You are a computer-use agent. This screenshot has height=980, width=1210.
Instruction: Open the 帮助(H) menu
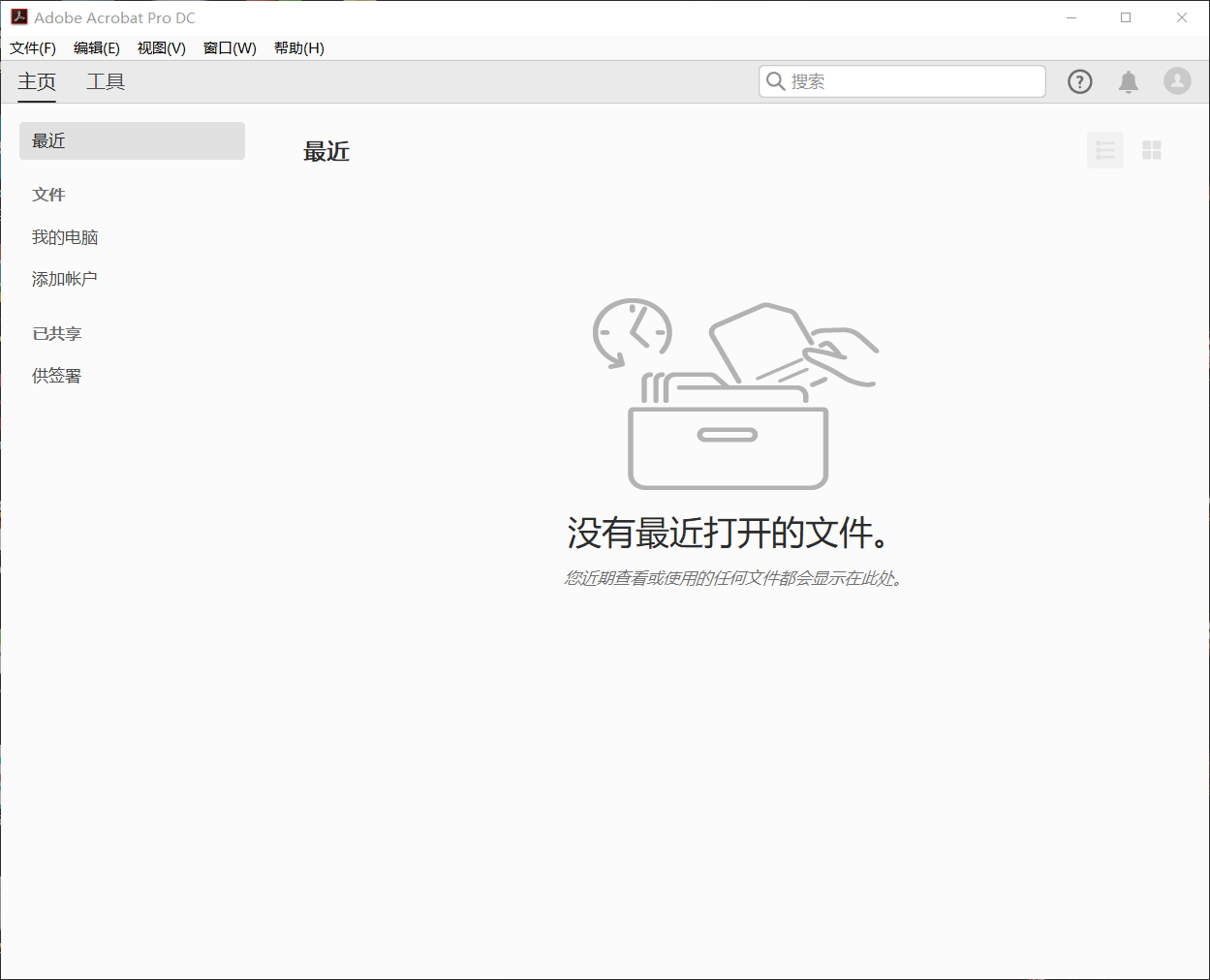299,48
